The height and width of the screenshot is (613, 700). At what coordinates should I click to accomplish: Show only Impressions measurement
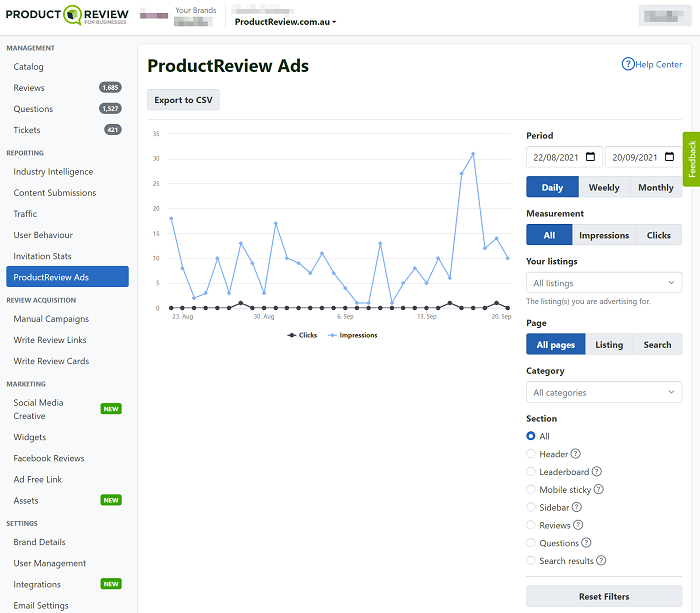click(x=604, y=235)
